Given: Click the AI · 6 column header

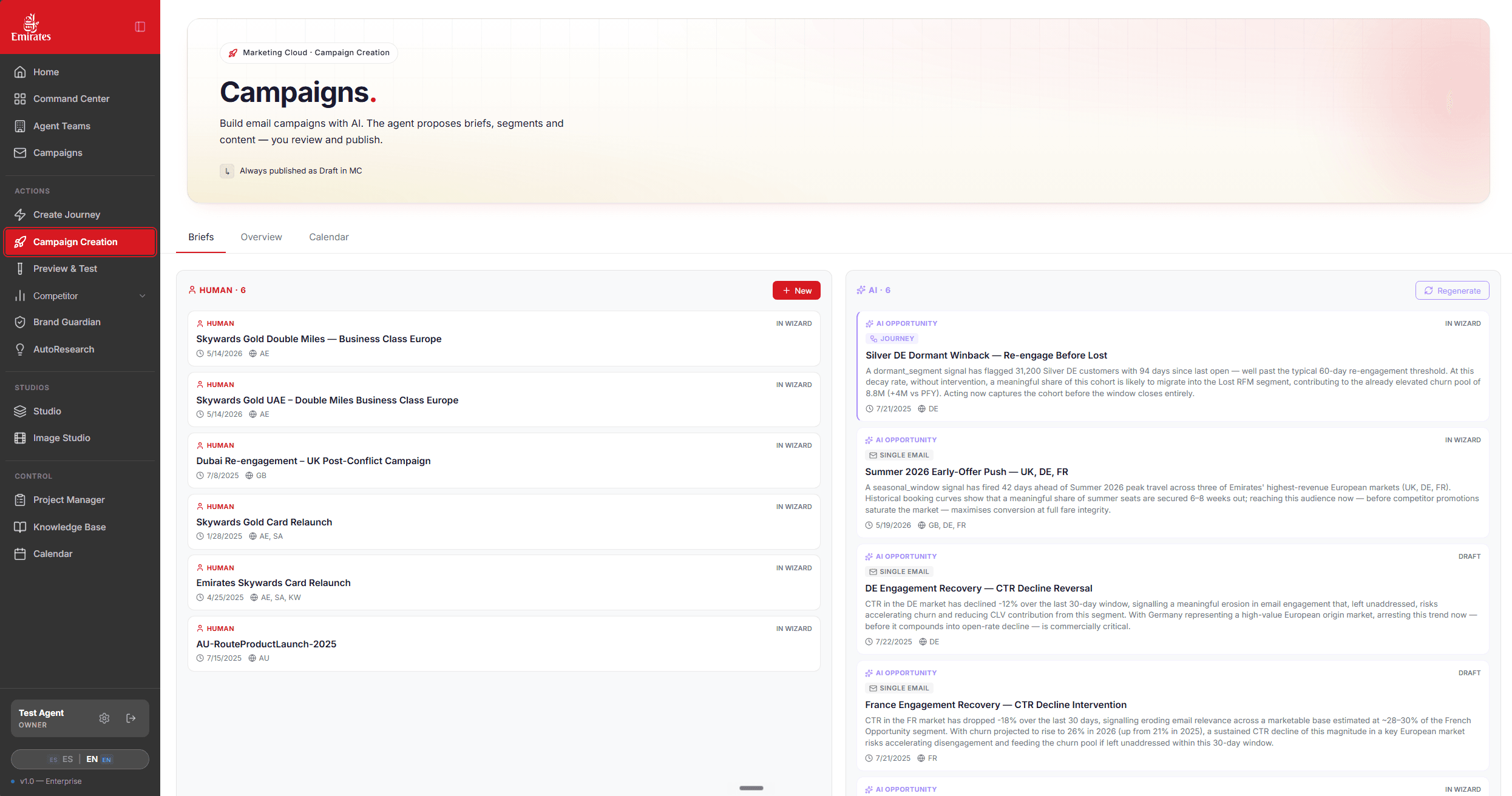Looking at the screenshot, I should 873,290.
